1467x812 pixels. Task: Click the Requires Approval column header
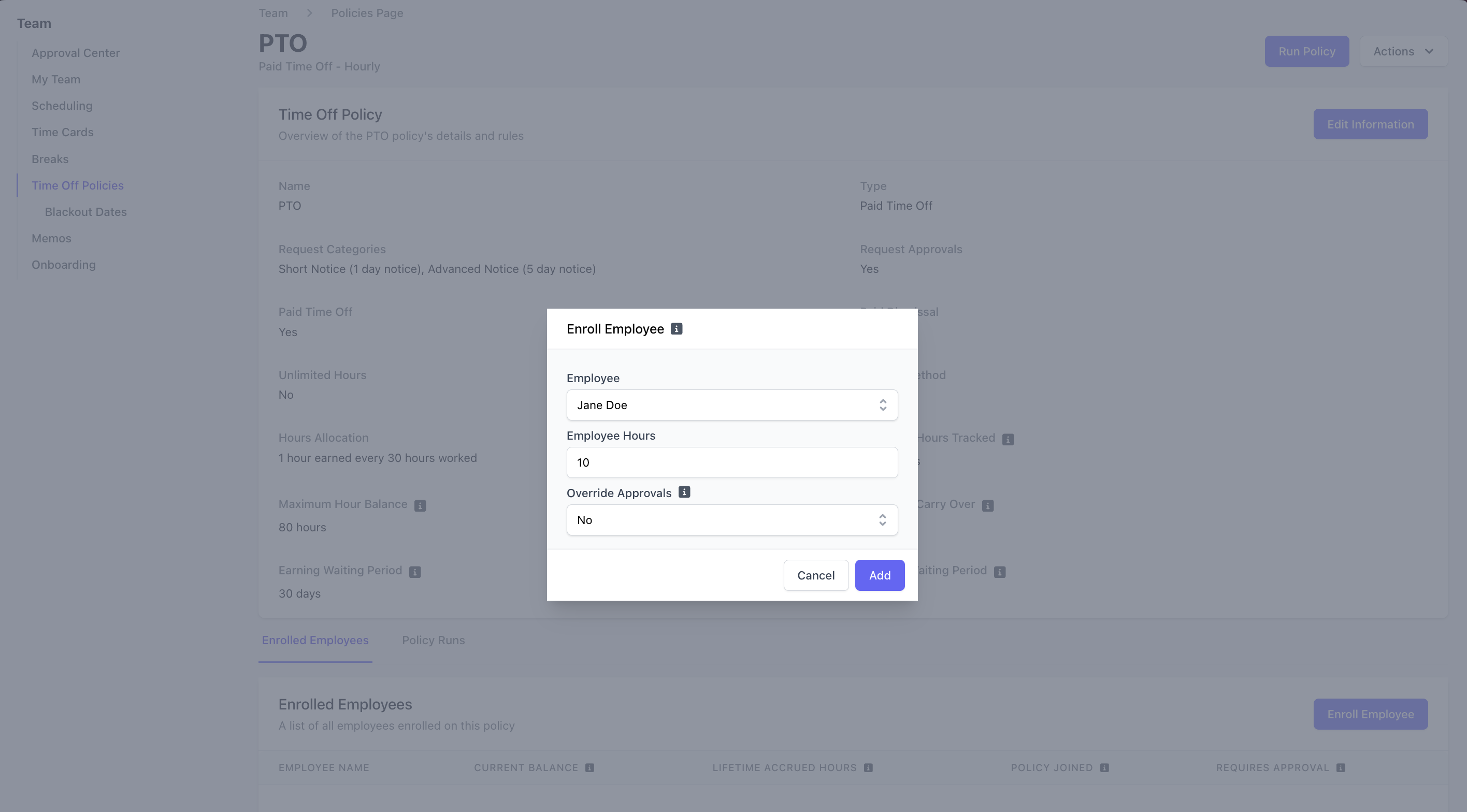tap(1272, 767)
